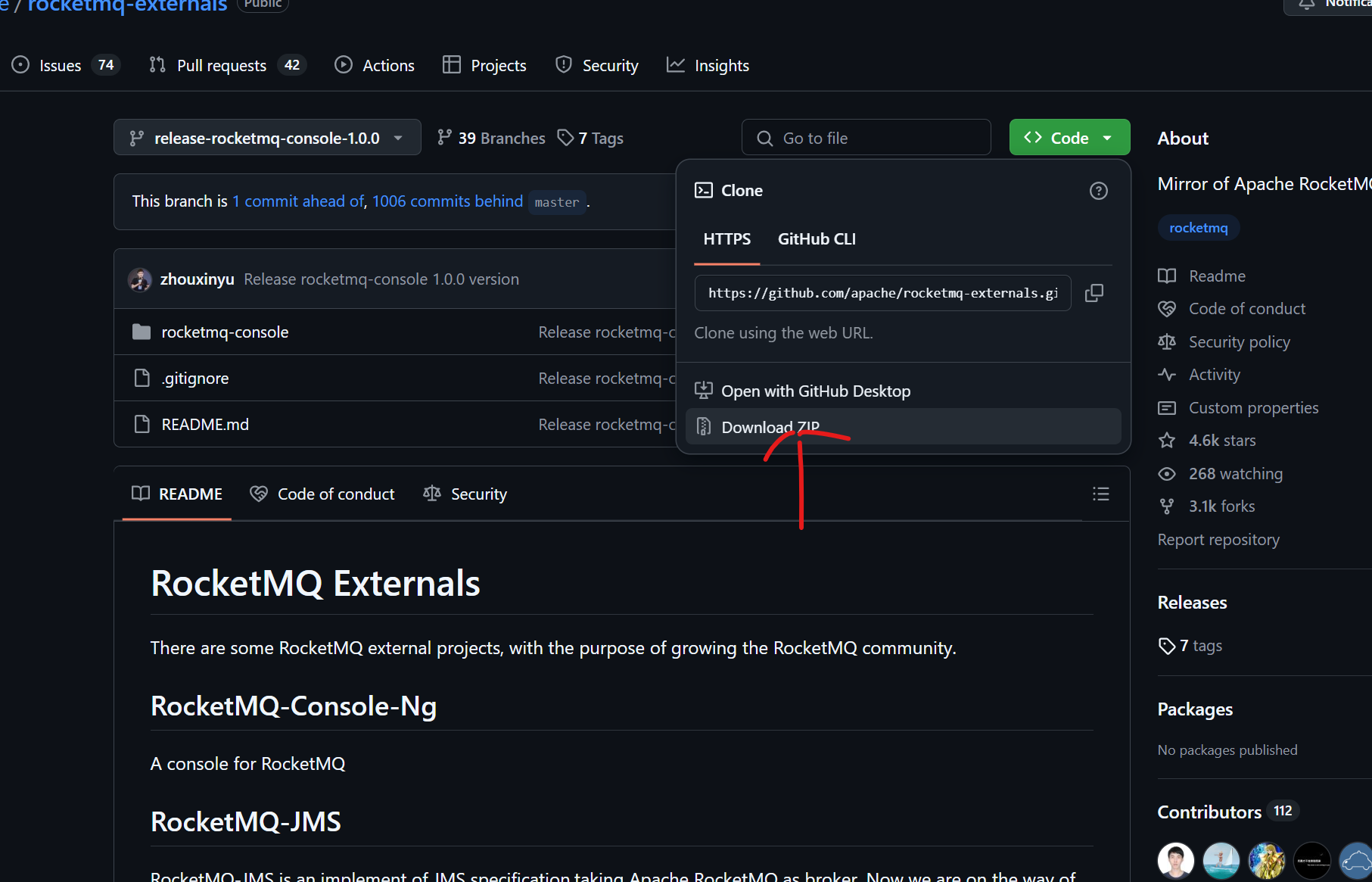The image size is (1372, 882).
Task: Click the rocketmq topic tag
Action: pos(1198,227)
